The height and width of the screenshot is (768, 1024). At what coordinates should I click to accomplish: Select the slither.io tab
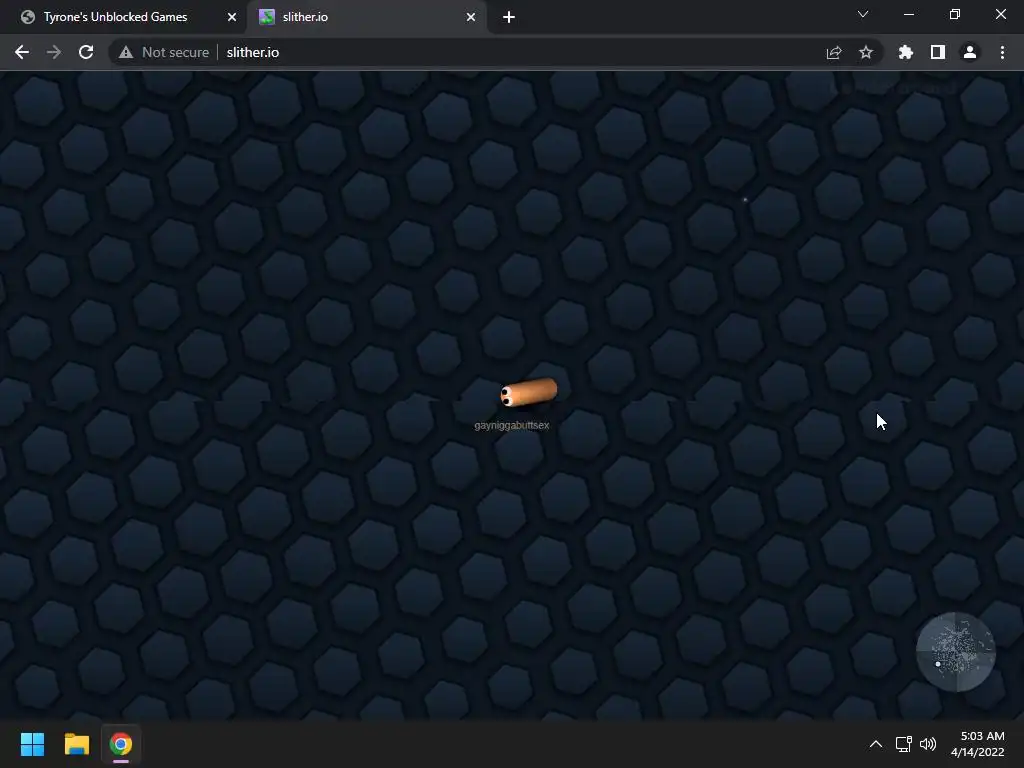point(368,17)
